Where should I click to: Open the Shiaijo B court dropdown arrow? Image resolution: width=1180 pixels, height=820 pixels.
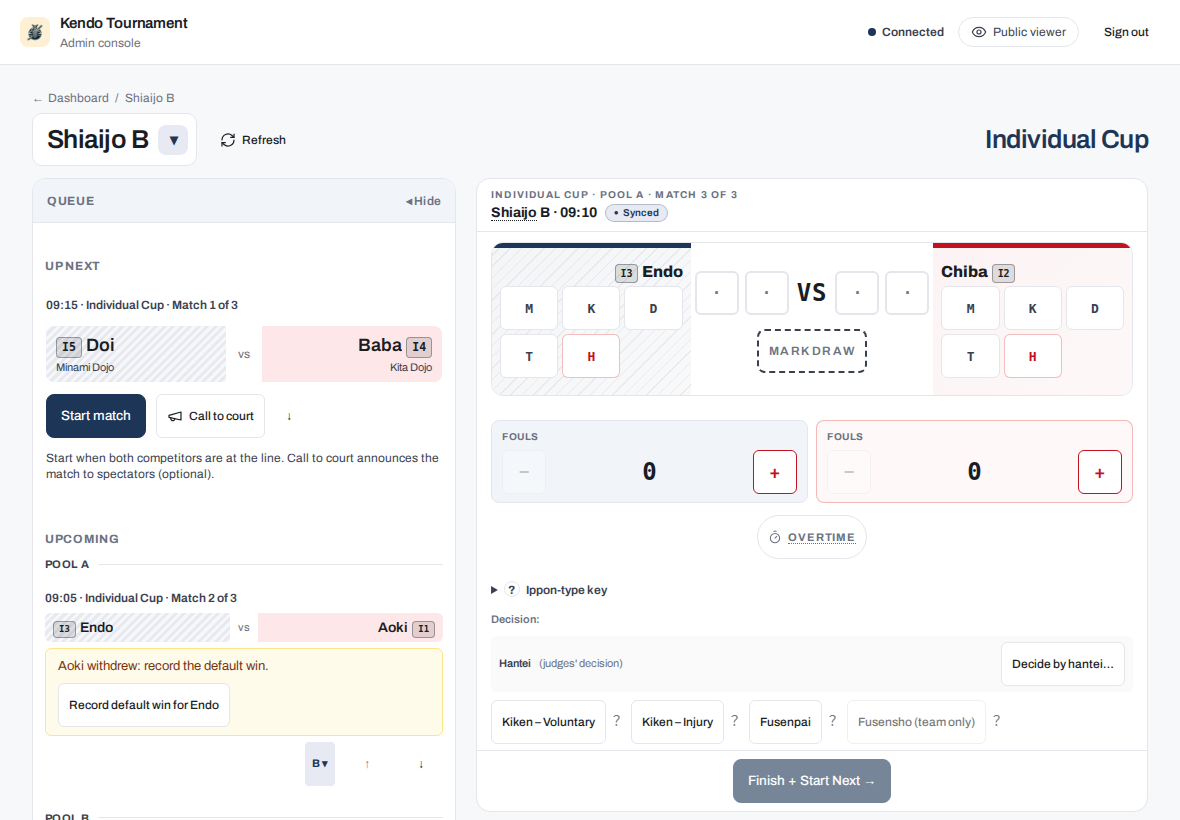pos(173,140)
